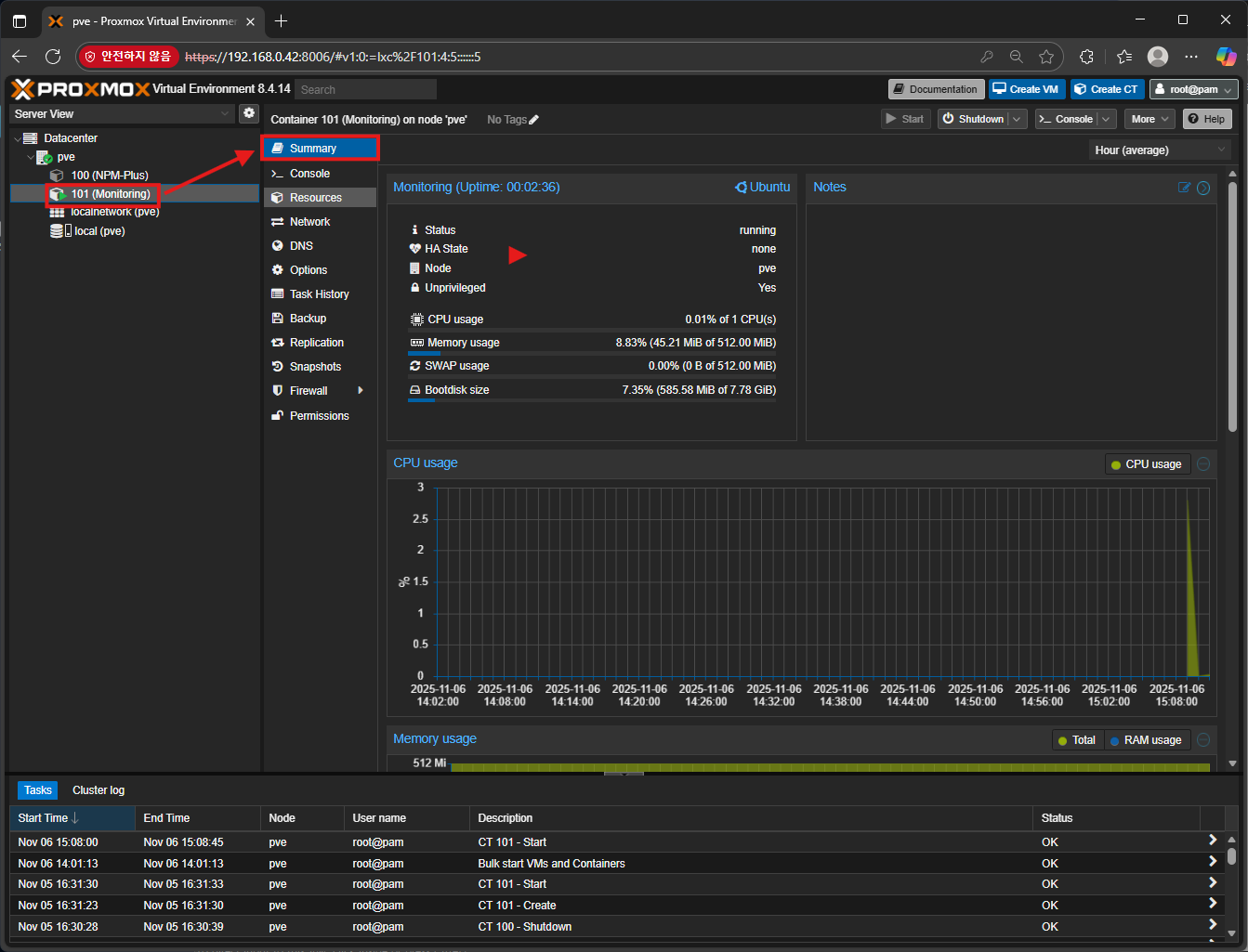Open the browser three-dot settings menu
The width and height of the screenshot is (1248, 952).
(x=1191, y=57)
